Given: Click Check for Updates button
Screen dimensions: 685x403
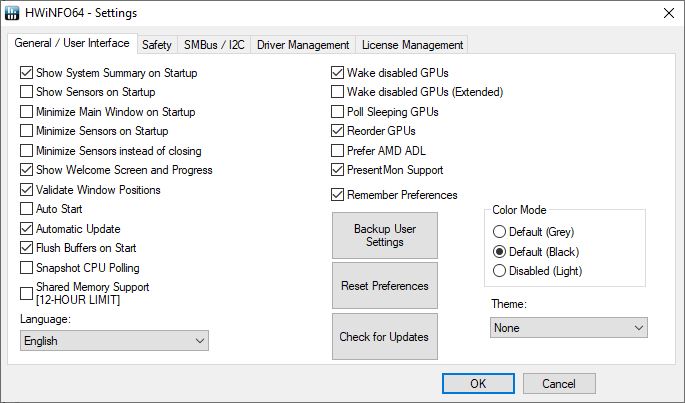Looking at the screenshot, I should coord(385,337).
